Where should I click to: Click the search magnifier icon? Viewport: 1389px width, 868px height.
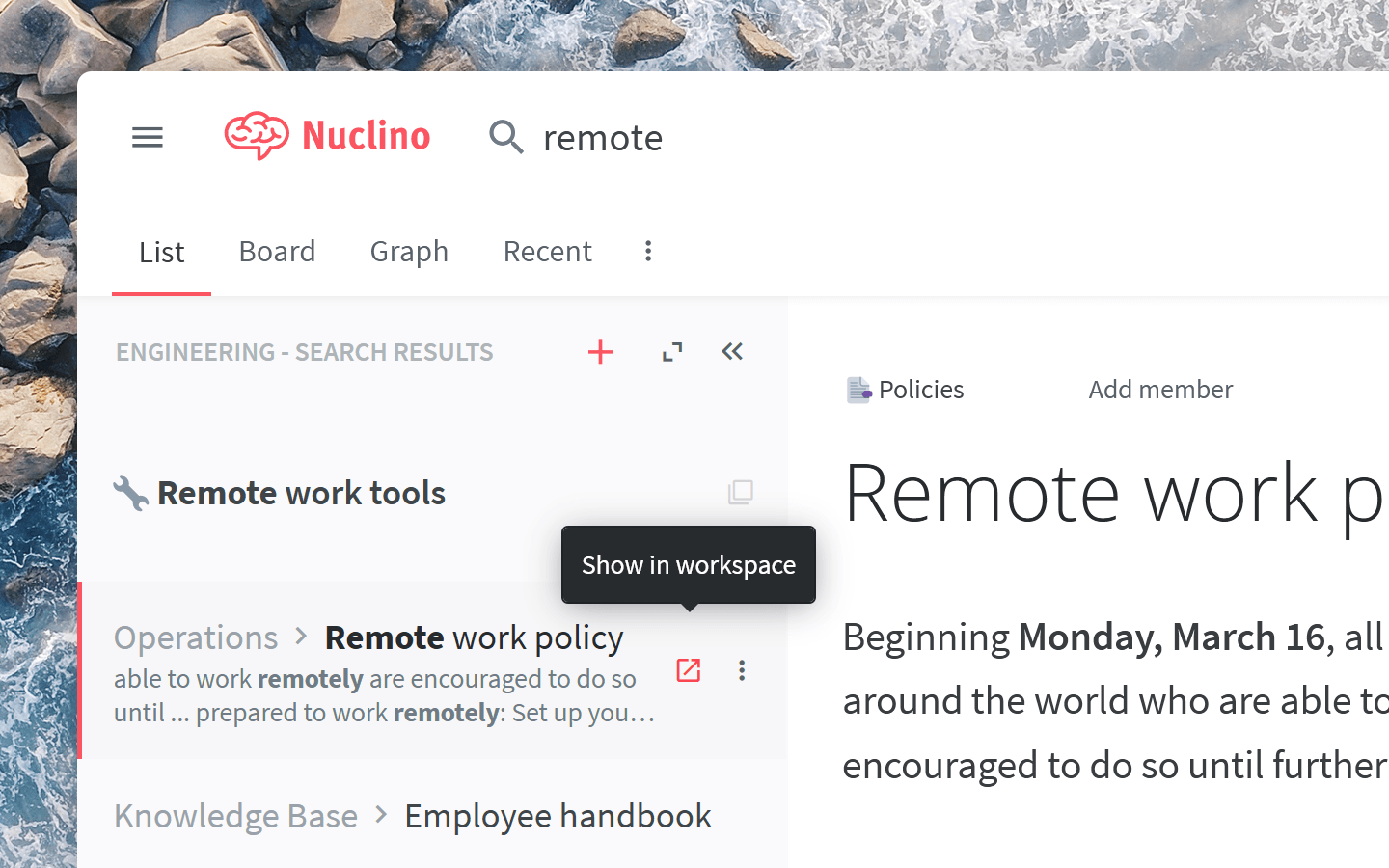pos(506,137)
